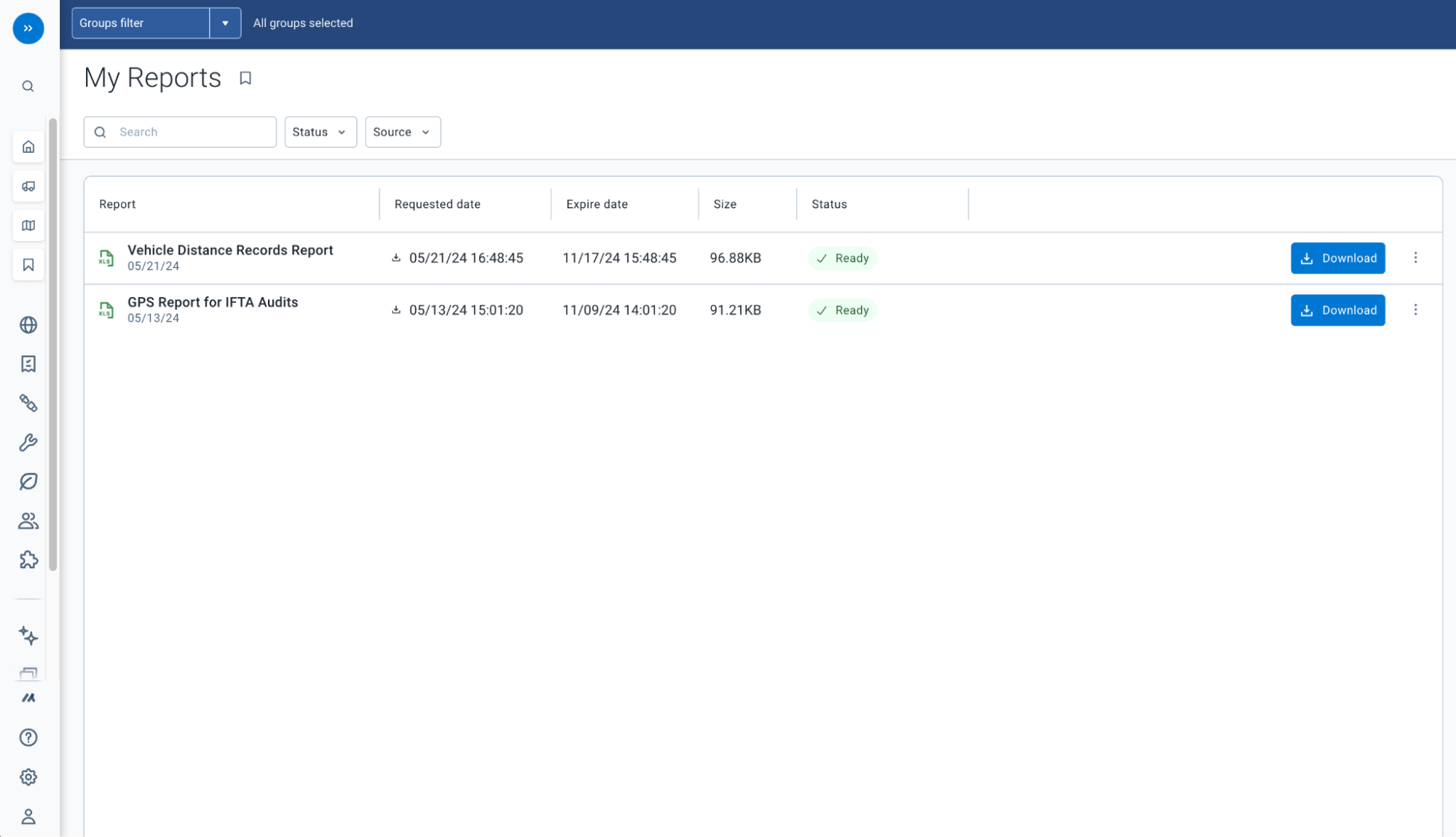Open the help question mark icon
1456x837 pixels.
[x=28, y=737]
